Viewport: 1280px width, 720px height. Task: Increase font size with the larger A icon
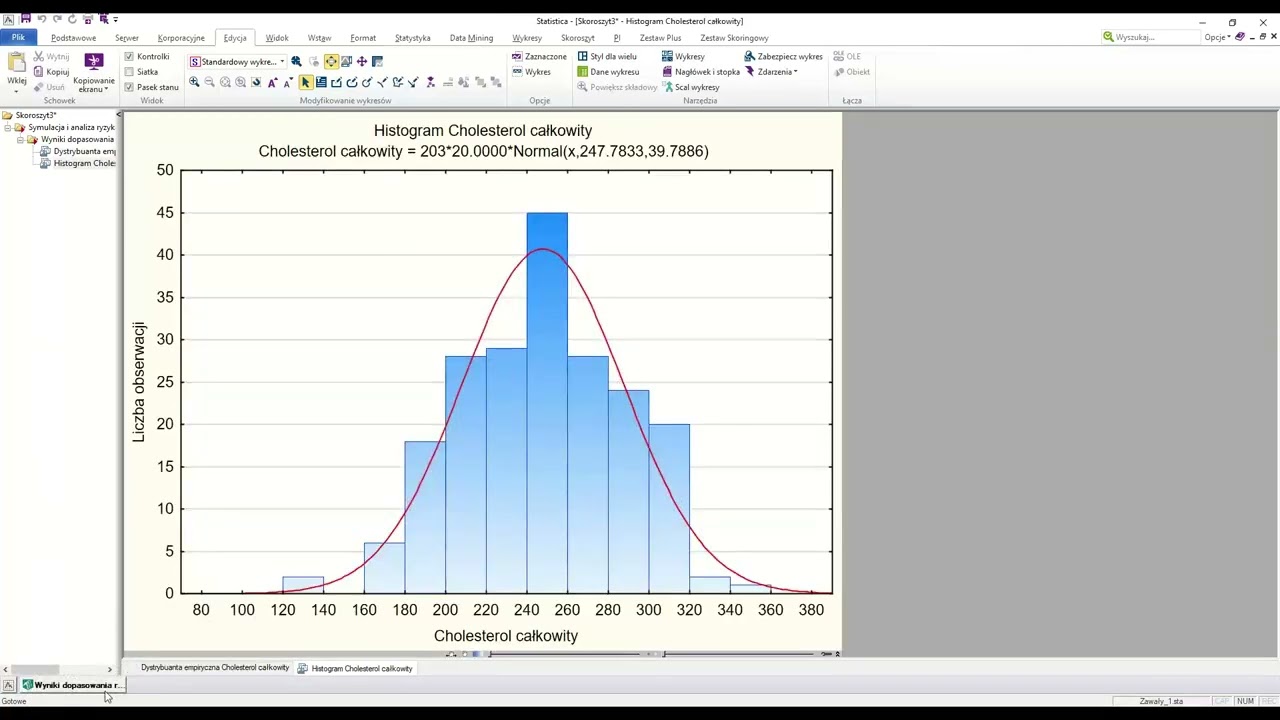272,82
